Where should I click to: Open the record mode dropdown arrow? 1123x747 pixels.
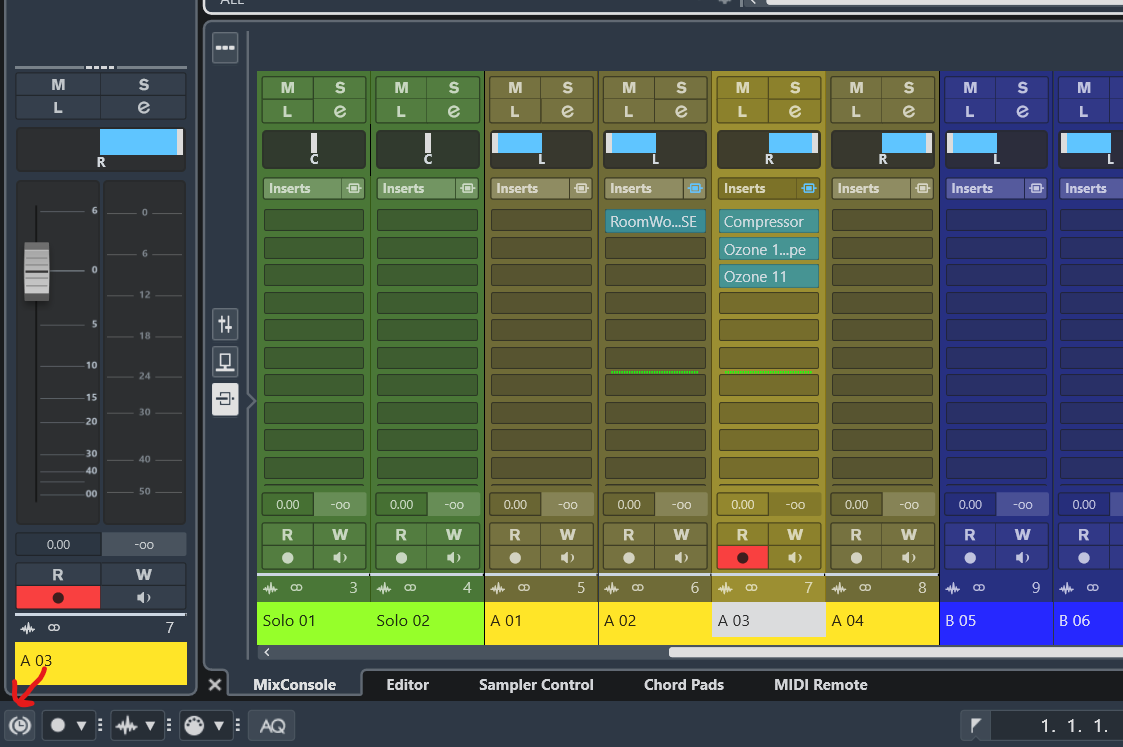pyautogui.click(x=82, y=725)
